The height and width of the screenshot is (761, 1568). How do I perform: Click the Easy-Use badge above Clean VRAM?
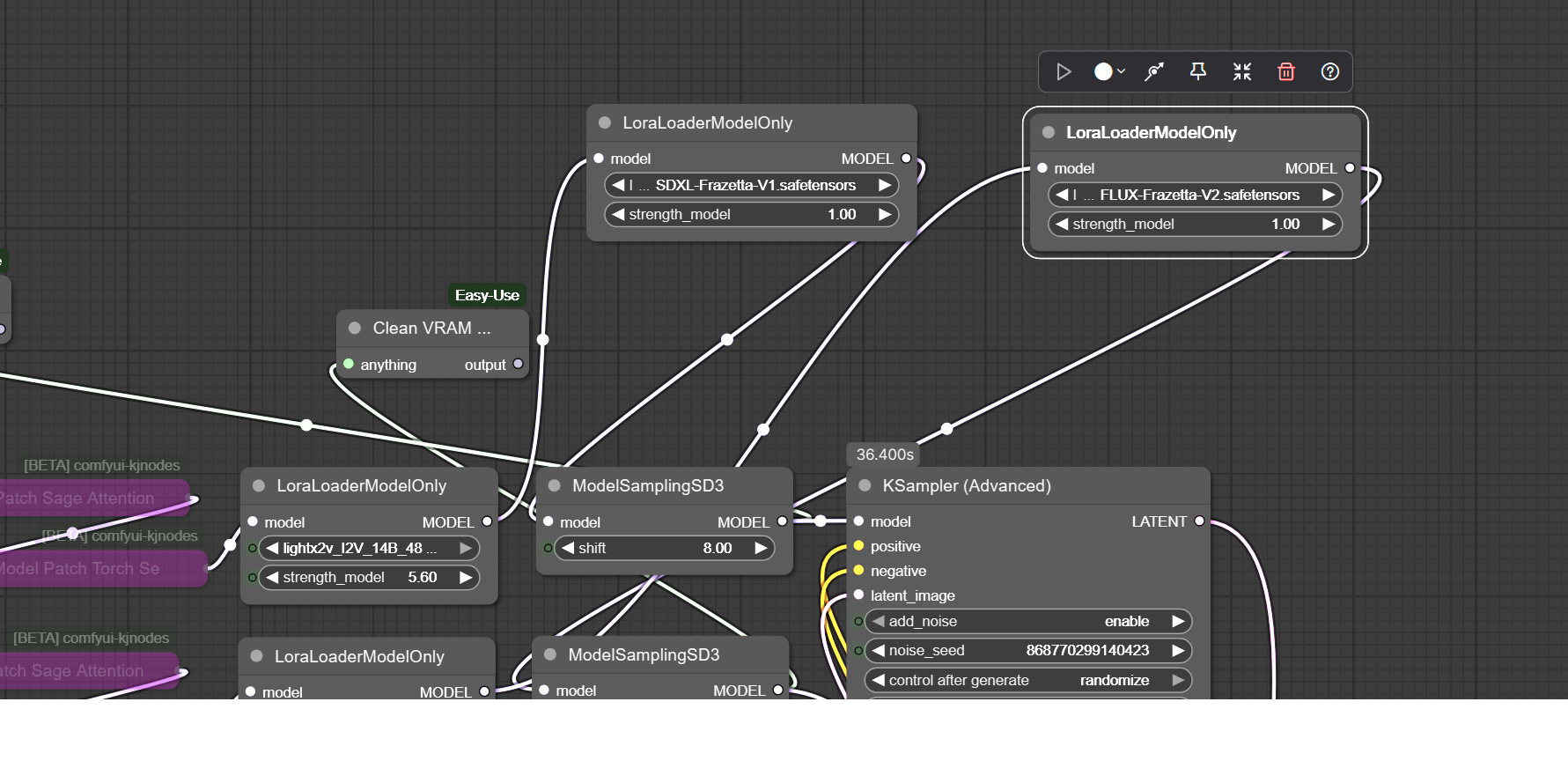point(487,295)
